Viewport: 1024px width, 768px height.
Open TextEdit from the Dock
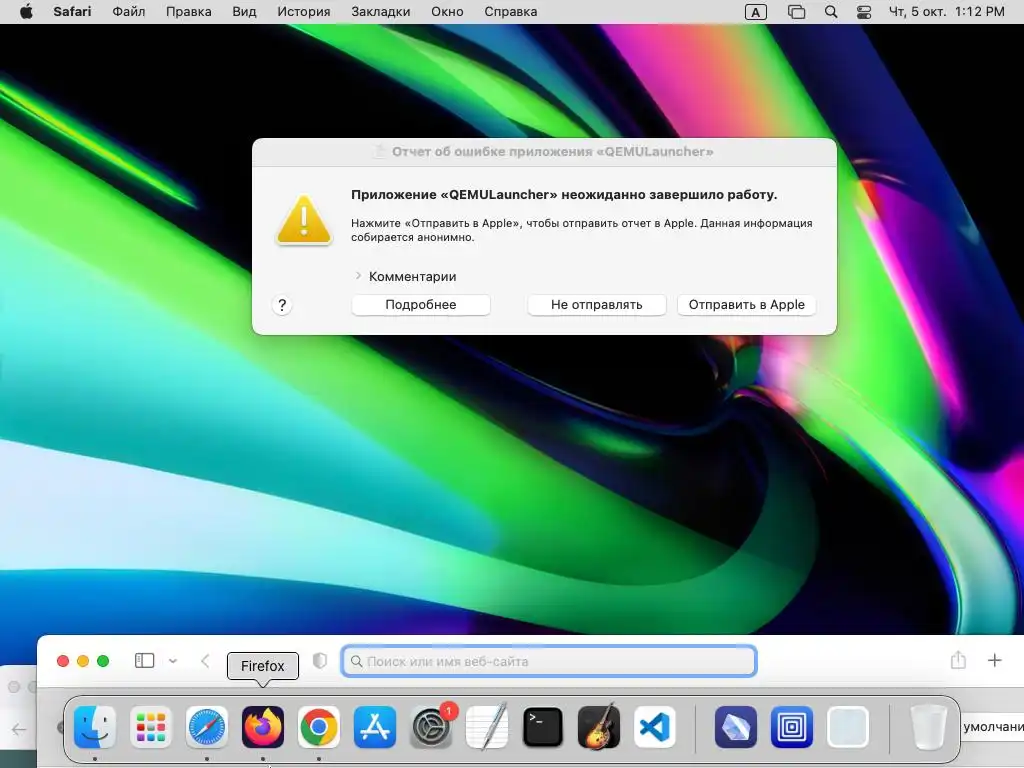487,727
